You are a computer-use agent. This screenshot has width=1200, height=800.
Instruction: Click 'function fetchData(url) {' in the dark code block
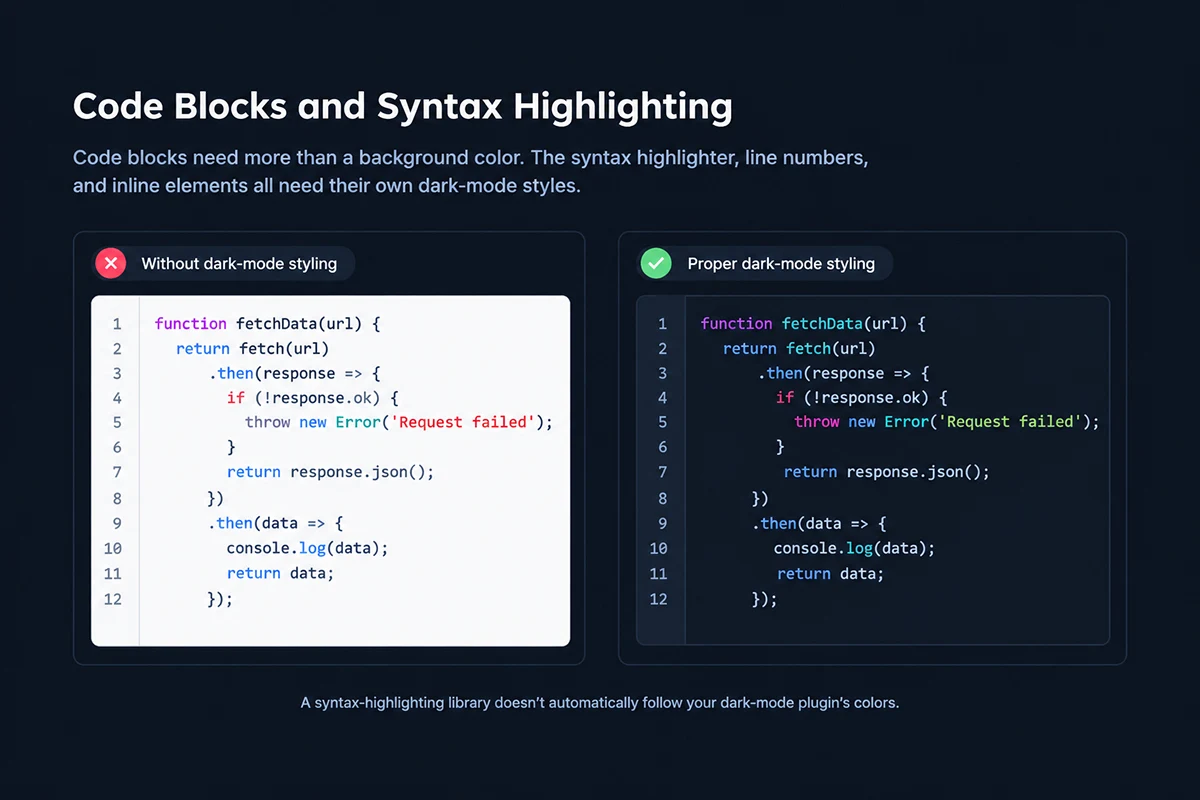click(814, 324)
